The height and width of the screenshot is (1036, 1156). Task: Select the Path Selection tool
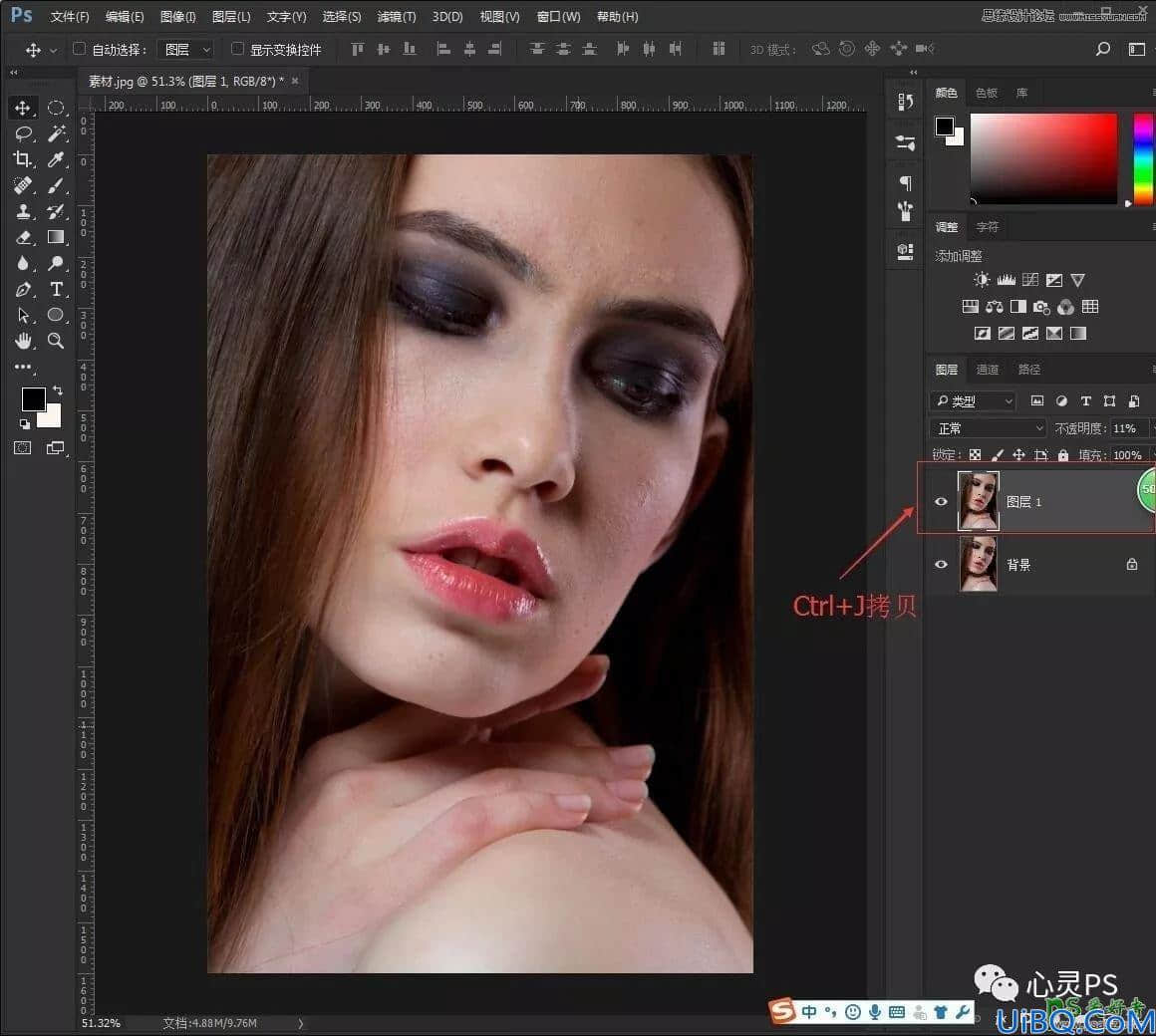[22, 315]
